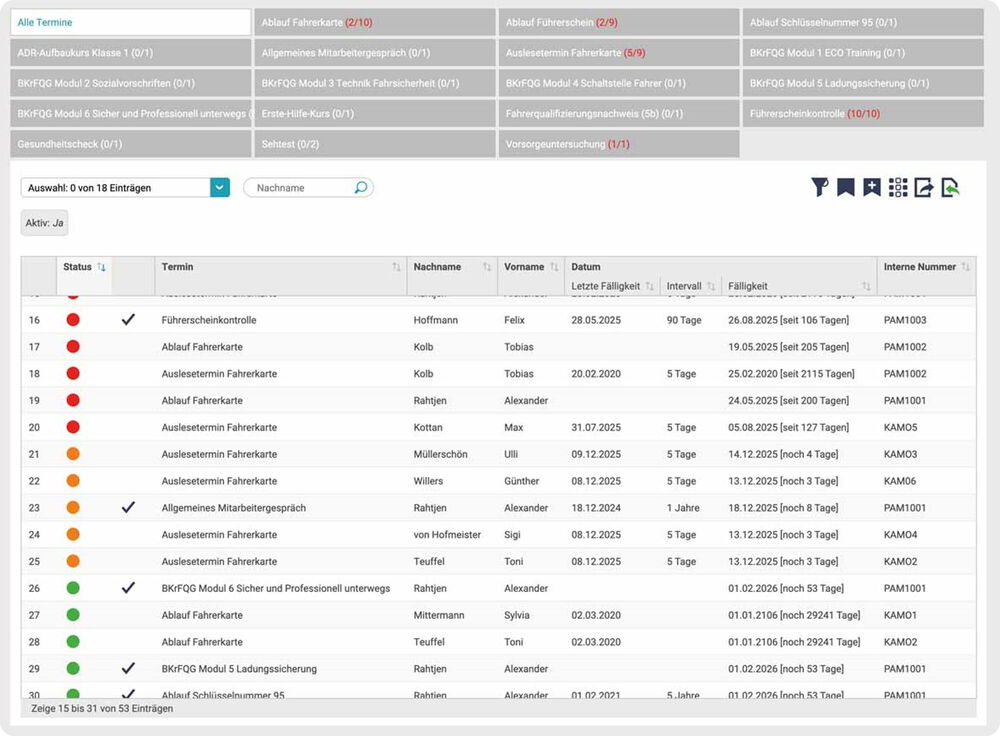
Task: Switch to Ablauf Führerschein tab
Action: (619, 22)
